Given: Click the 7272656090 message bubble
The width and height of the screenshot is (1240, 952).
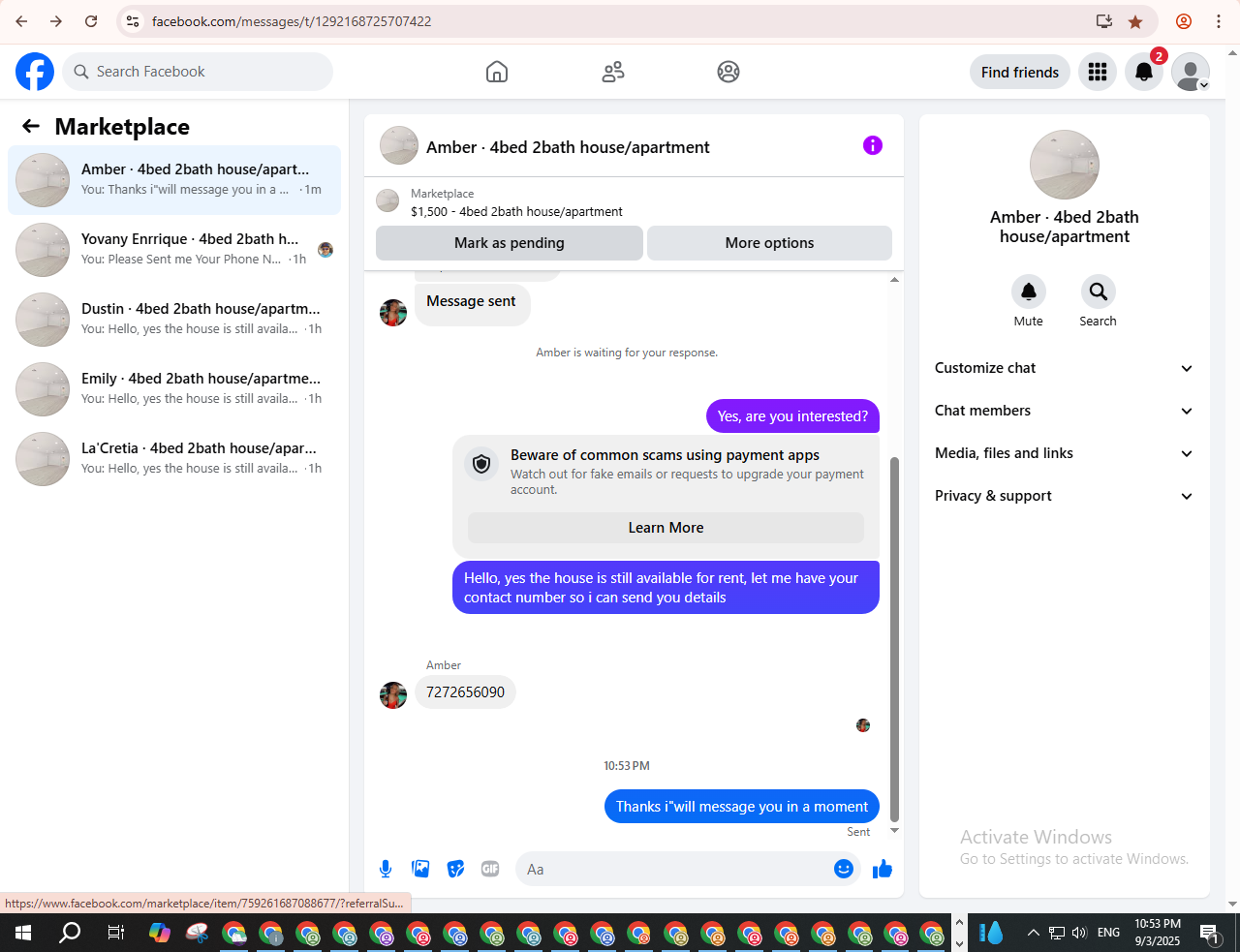Looking at the screenshot, I should point(465,692).
